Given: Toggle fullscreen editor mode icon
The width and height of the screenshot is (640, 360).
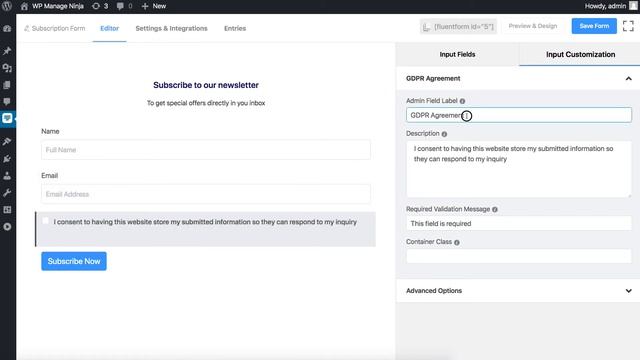Looking at the screenshot, I should point(628,26).
